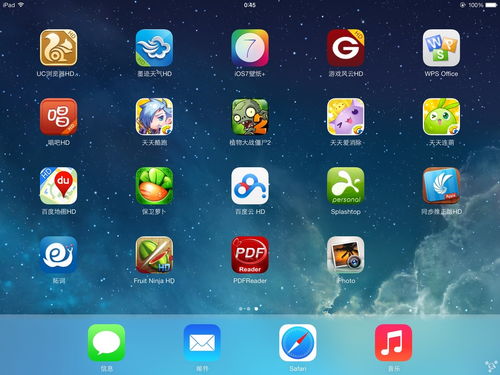Screen dimensions: 500x375
Task: Open Fruit Ninja HD game
Action: pyautogui.click(x=154, y=255)
